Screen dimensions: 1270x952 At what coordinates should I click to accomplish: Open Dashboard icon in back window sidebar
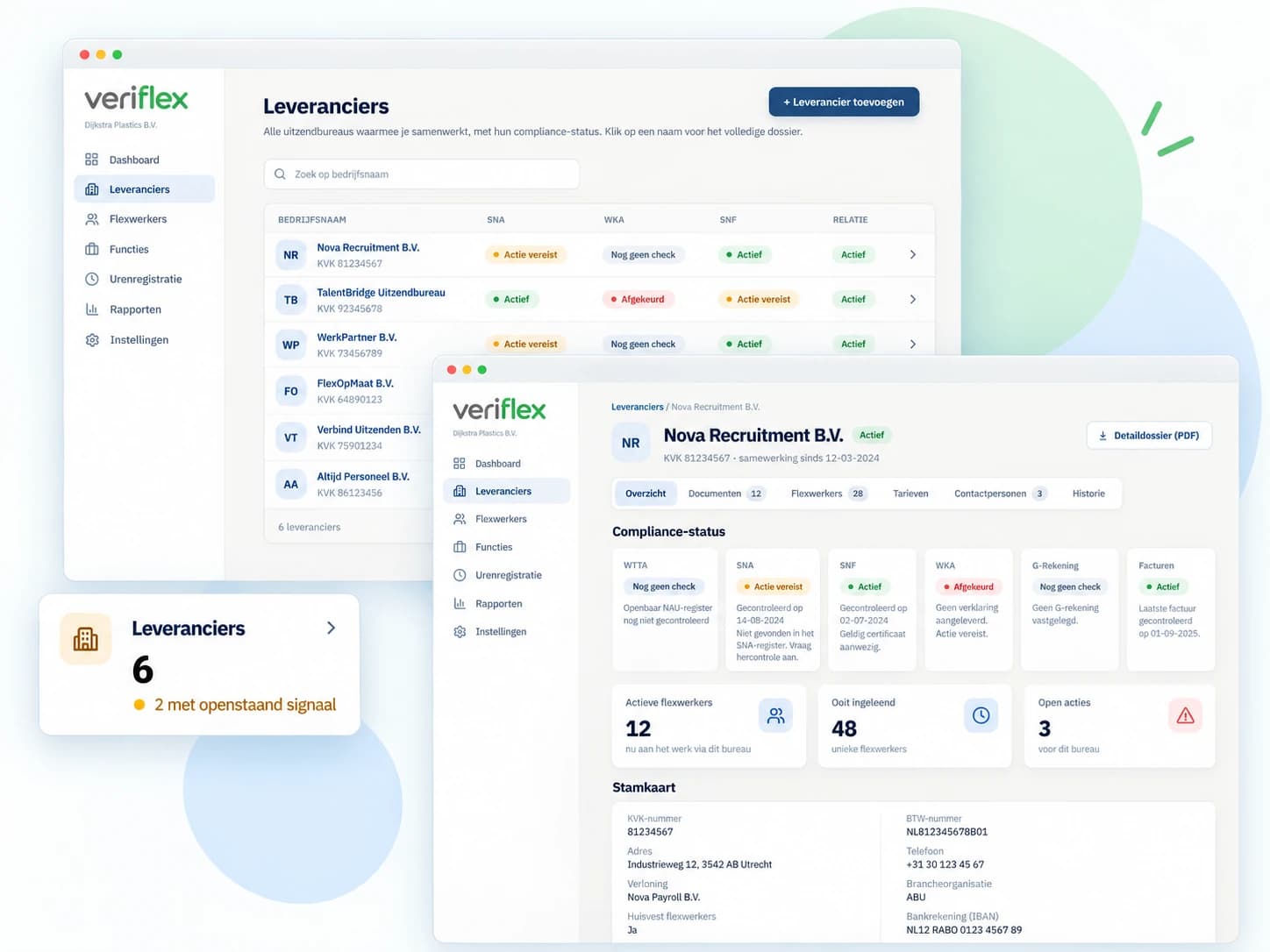[x=91, y=160]
